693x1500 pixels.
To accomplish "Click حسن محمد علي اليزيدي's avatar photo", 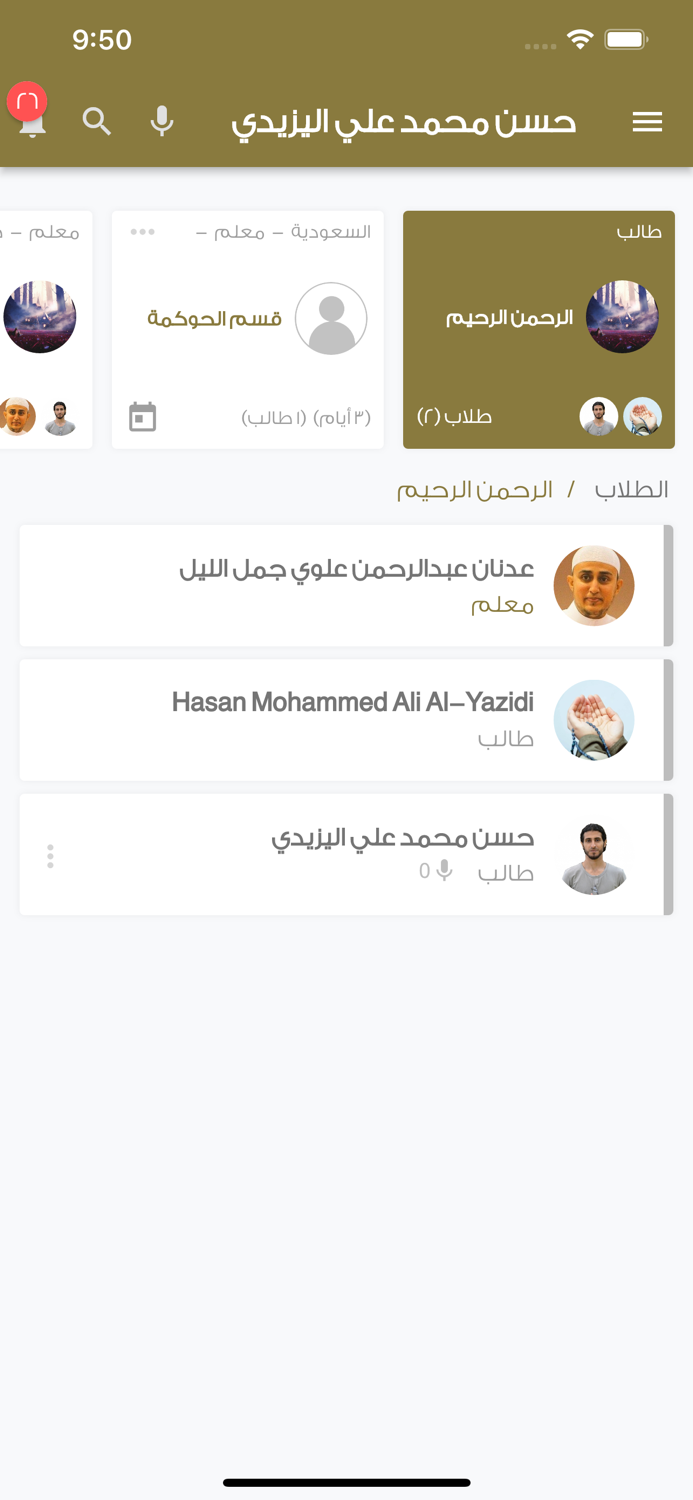I will coord(592,855).
